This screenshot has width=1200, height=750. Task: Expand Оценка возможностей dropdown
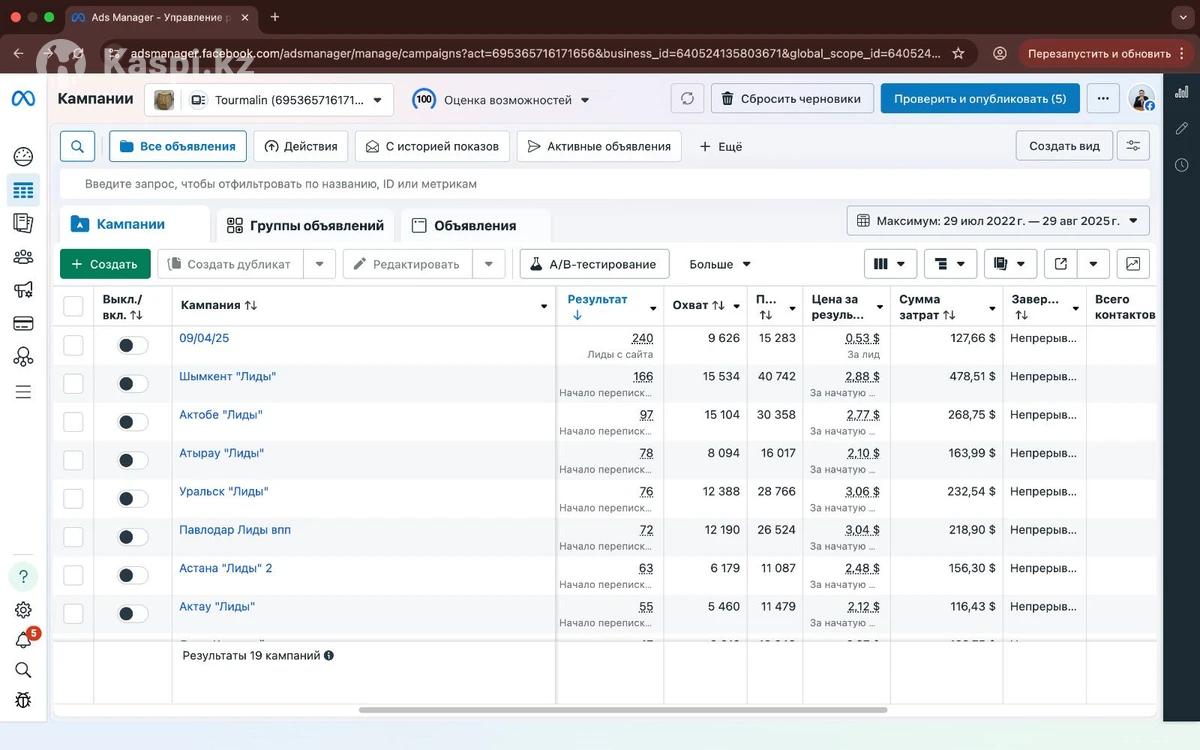pos(502,100)
